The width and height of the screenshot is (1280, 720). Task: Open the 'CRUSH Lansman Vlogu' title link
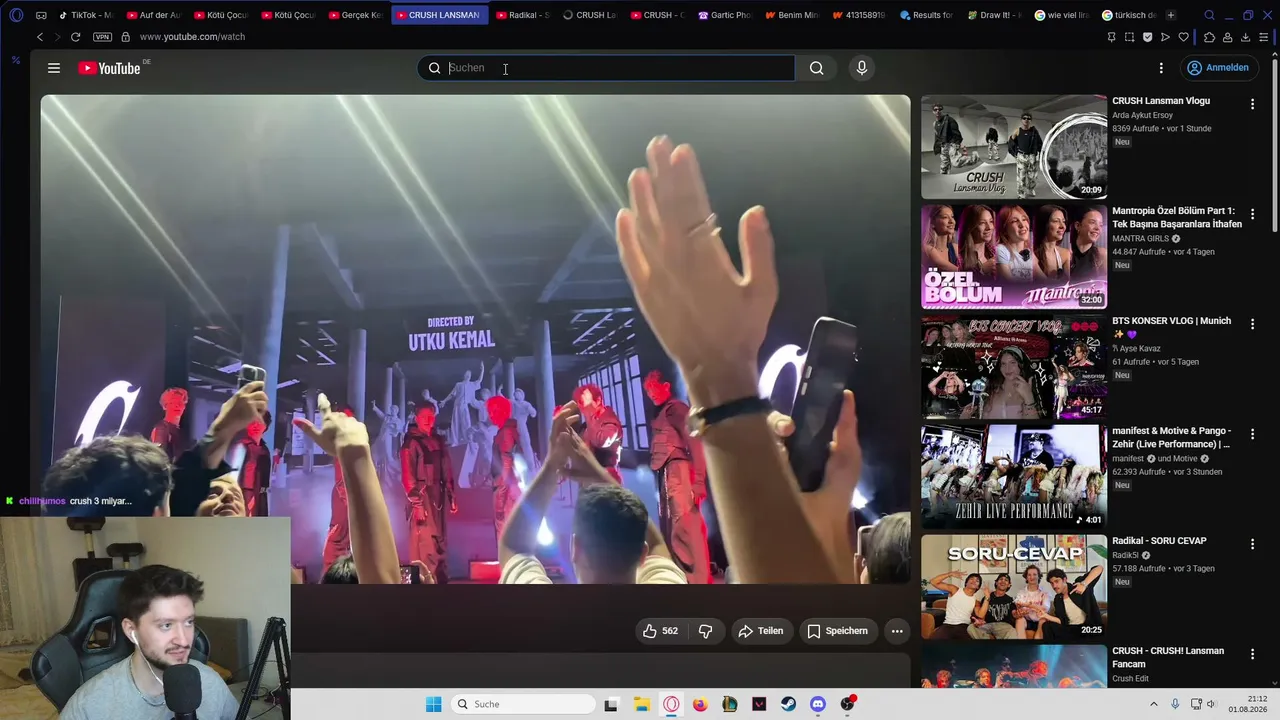tap(1161, 101)
